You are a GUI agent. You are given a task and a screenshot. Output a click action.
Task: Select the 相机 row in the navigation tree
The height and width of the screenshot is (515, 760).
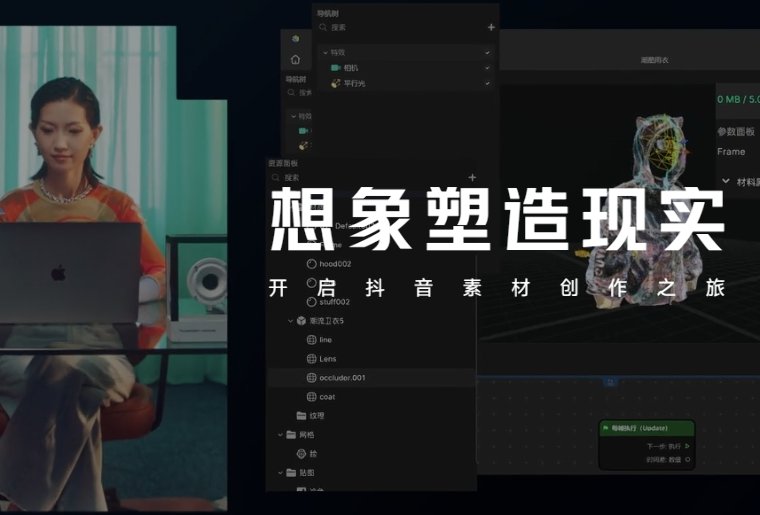(406, 68)
